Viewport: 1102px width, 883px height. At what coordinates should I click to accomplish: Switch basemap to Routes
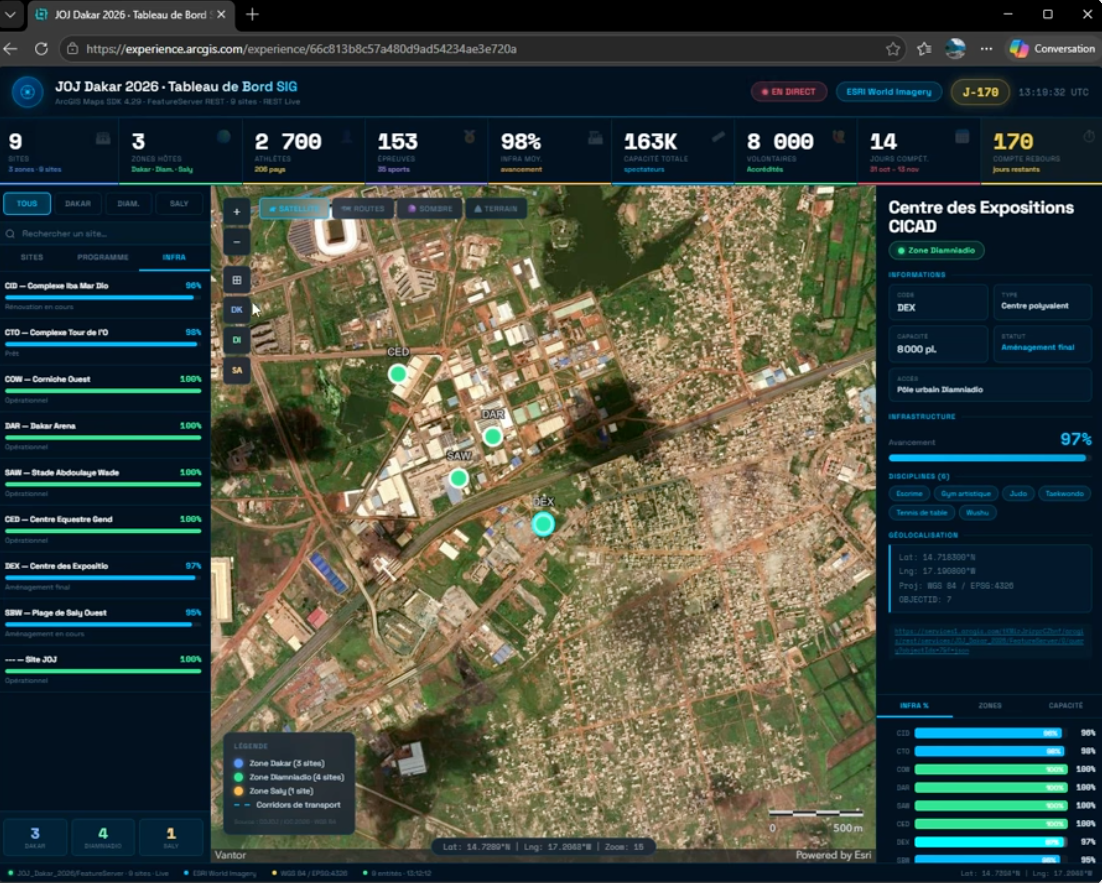pyautogui.click(x=363, y=209)
